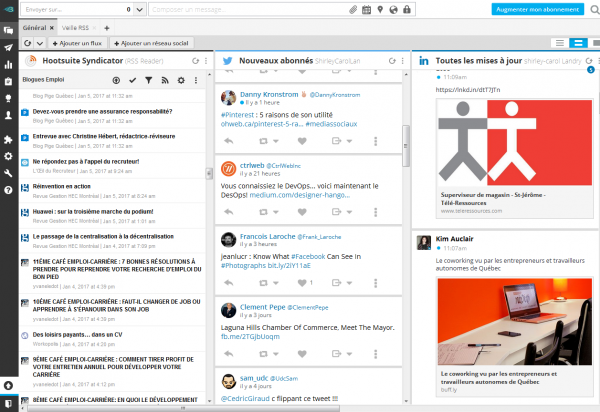Image resolution: width=600 pixels, height=412 pixels.
Task: Click Ajouter un réseau social button
Action: pyautogui.click(x=151, y=43)
